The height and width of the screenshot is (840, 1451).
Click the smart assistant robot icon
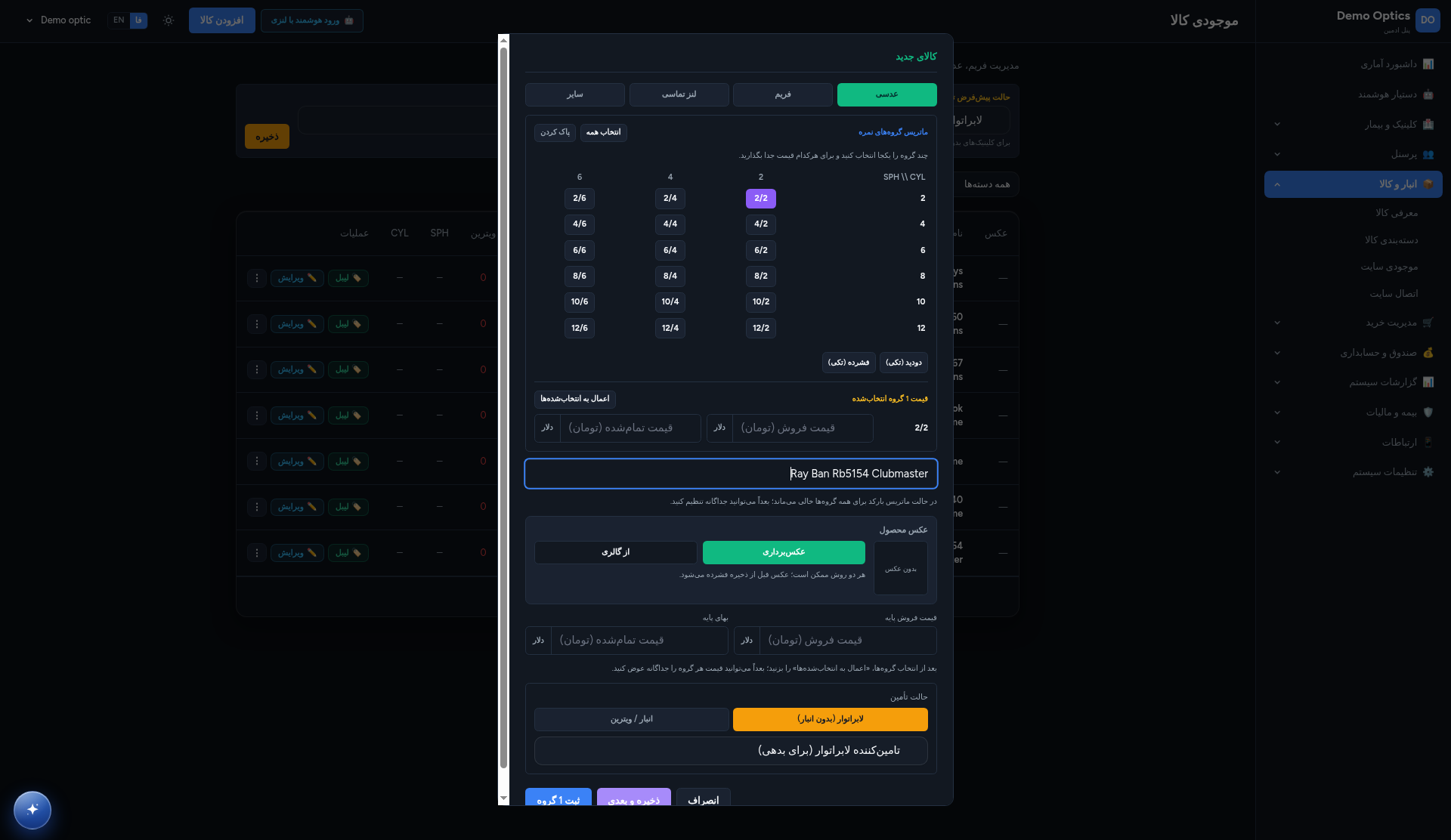click(1428, 94)
